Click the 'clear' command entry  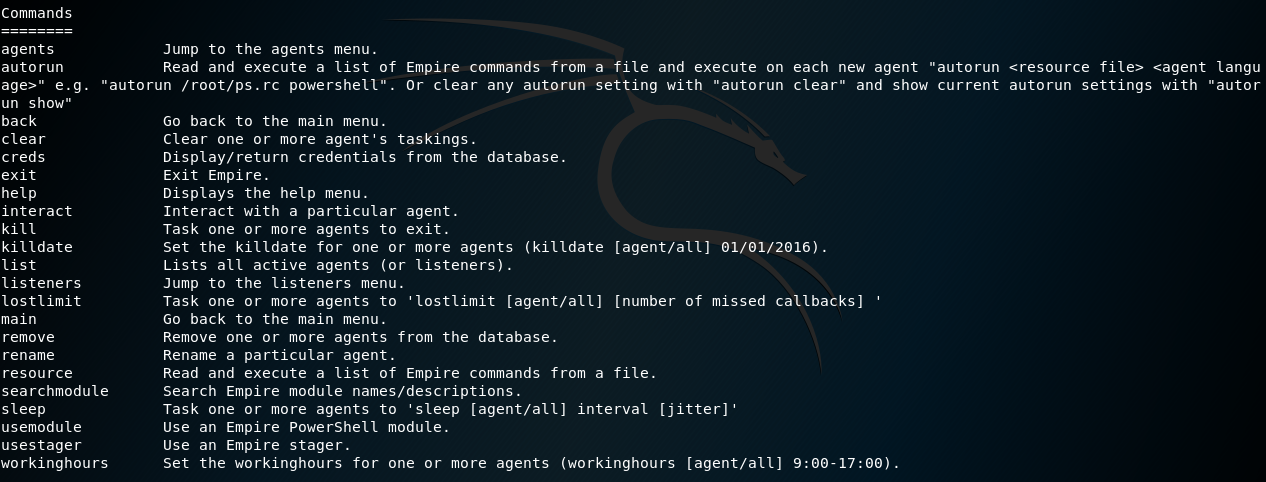[23, 139]
